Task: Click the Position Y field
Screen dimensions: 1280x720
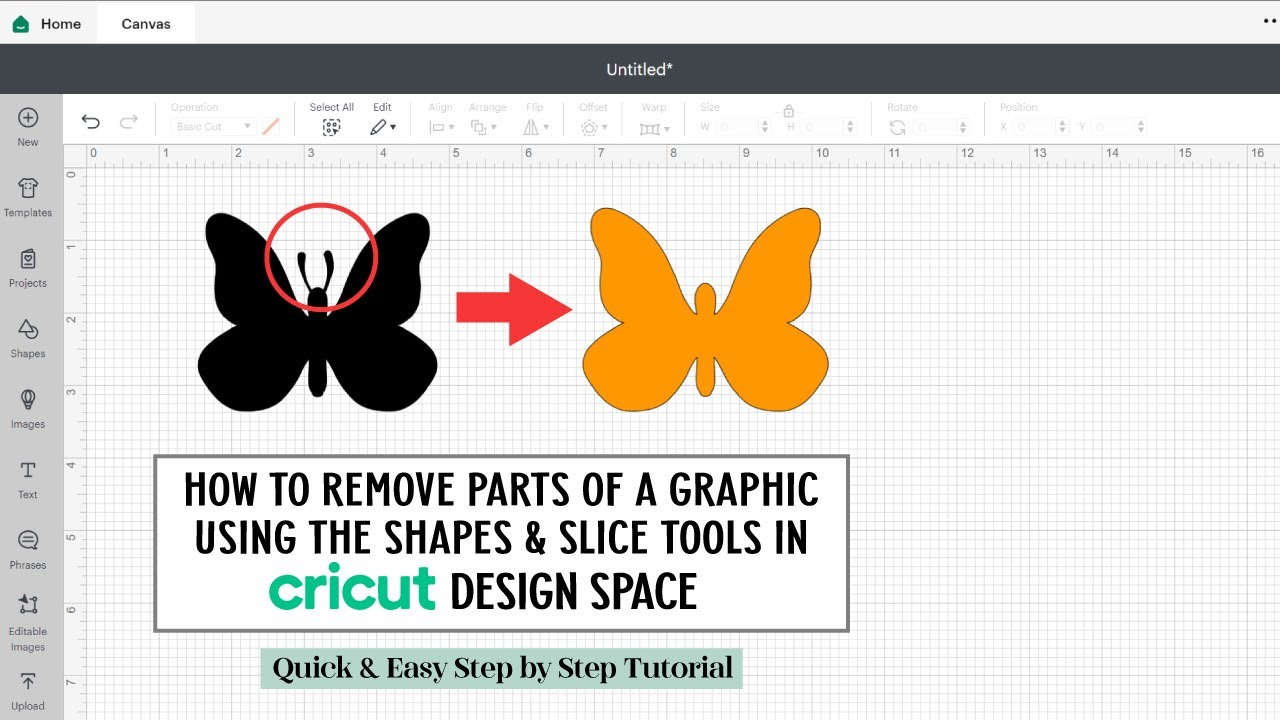Action: [1112, 127]
